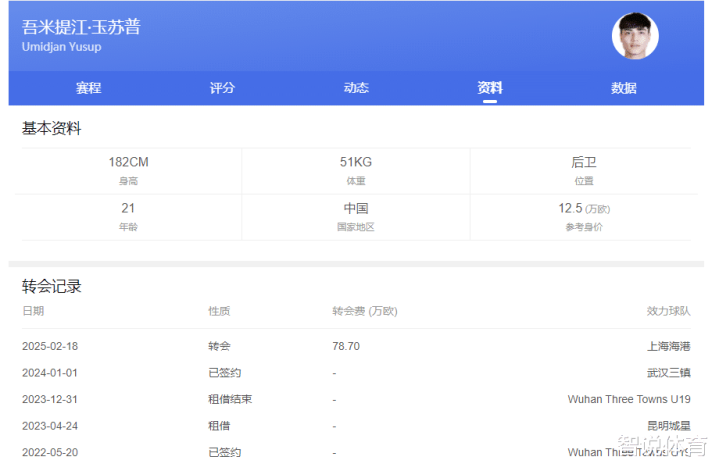Open the 动态 tab
Screen dimensions: 719x471
tap(356, 88)
